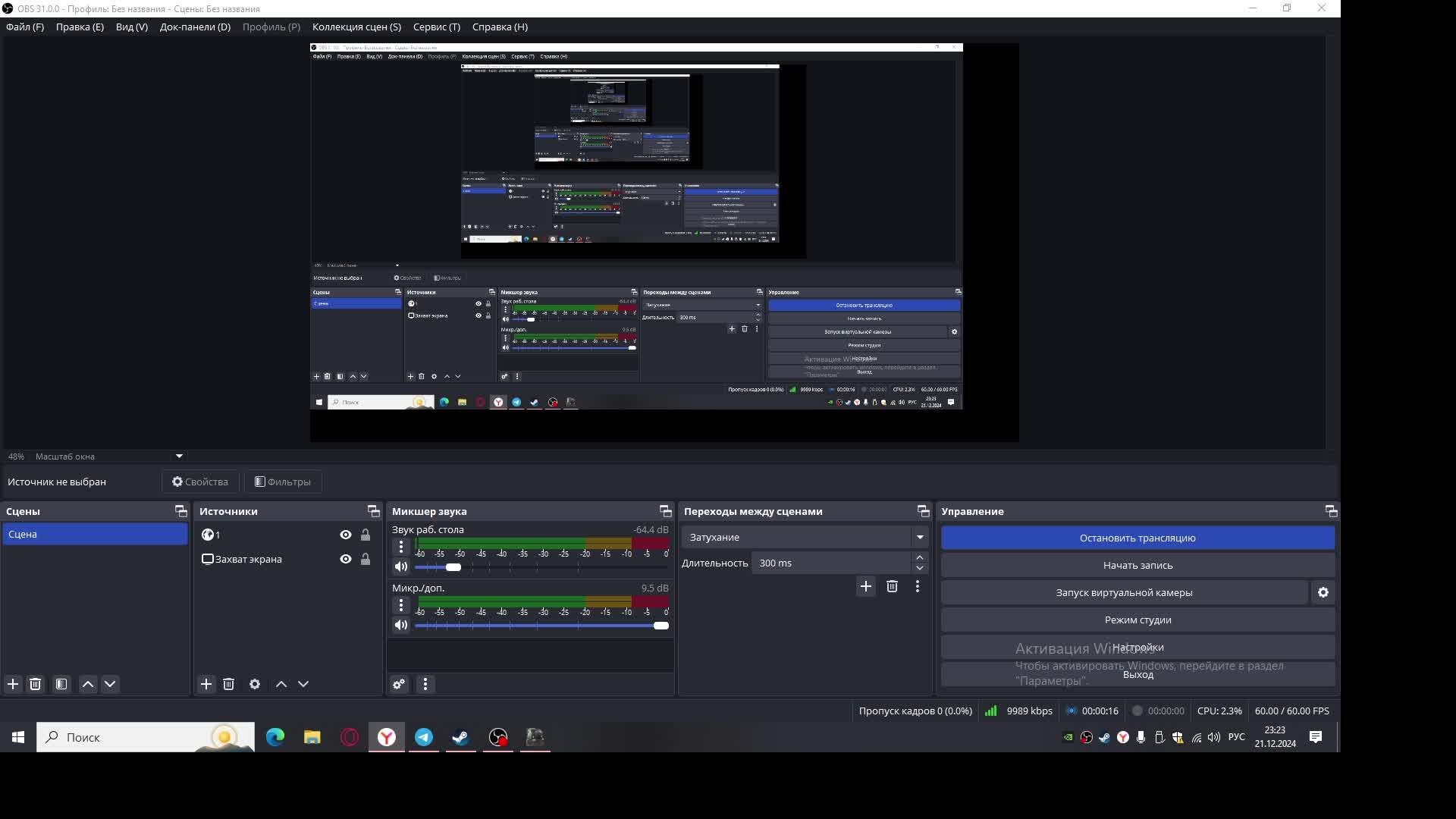Open advanced audio properties gear icon
1456x819 pixels.
click(399, 684)
